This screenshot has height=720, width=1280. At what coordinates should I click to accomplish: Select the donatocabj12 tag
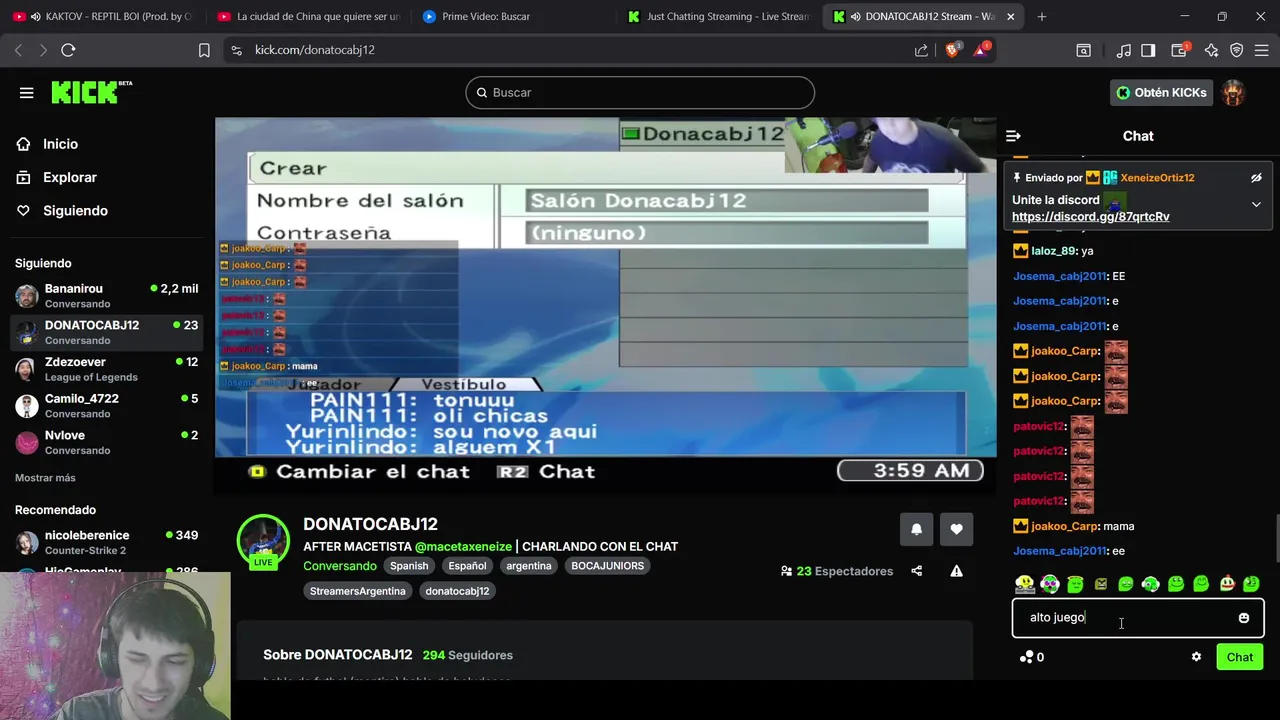tap(457, 591)
